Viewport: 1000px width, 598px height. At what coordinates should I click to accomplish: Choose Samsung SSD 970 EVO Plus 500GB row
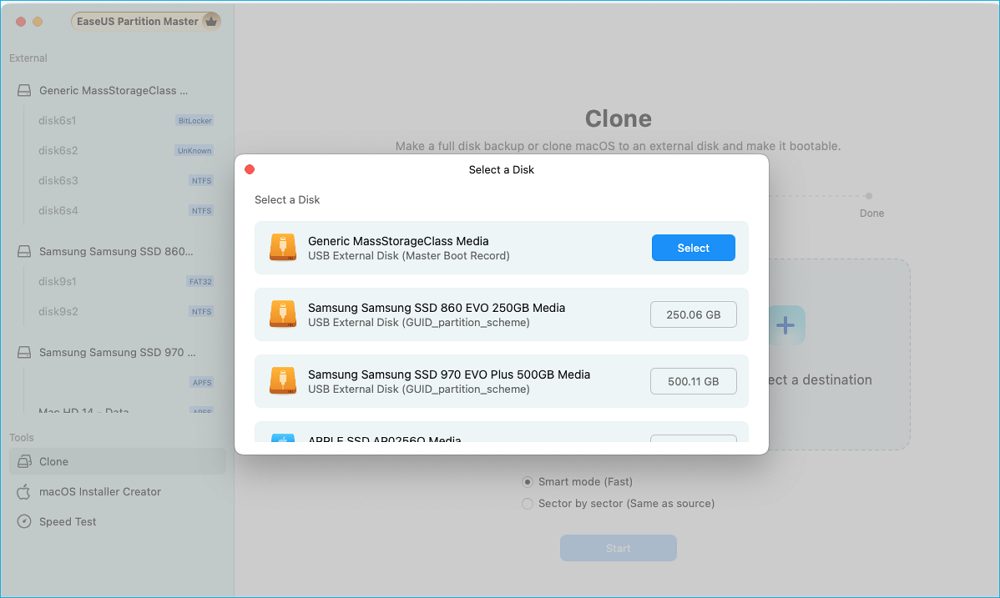(501, 381)
